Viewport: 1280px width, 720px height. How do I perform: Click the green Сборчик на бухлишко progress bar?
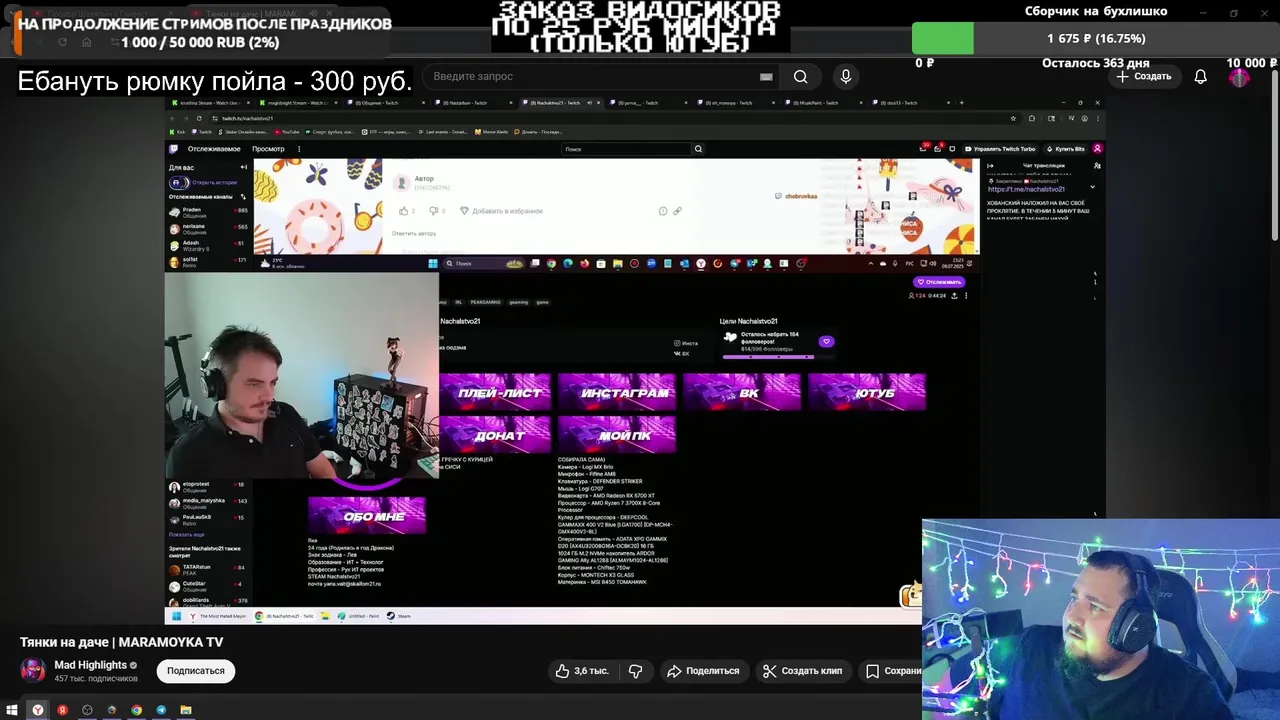tap(942, 38)
